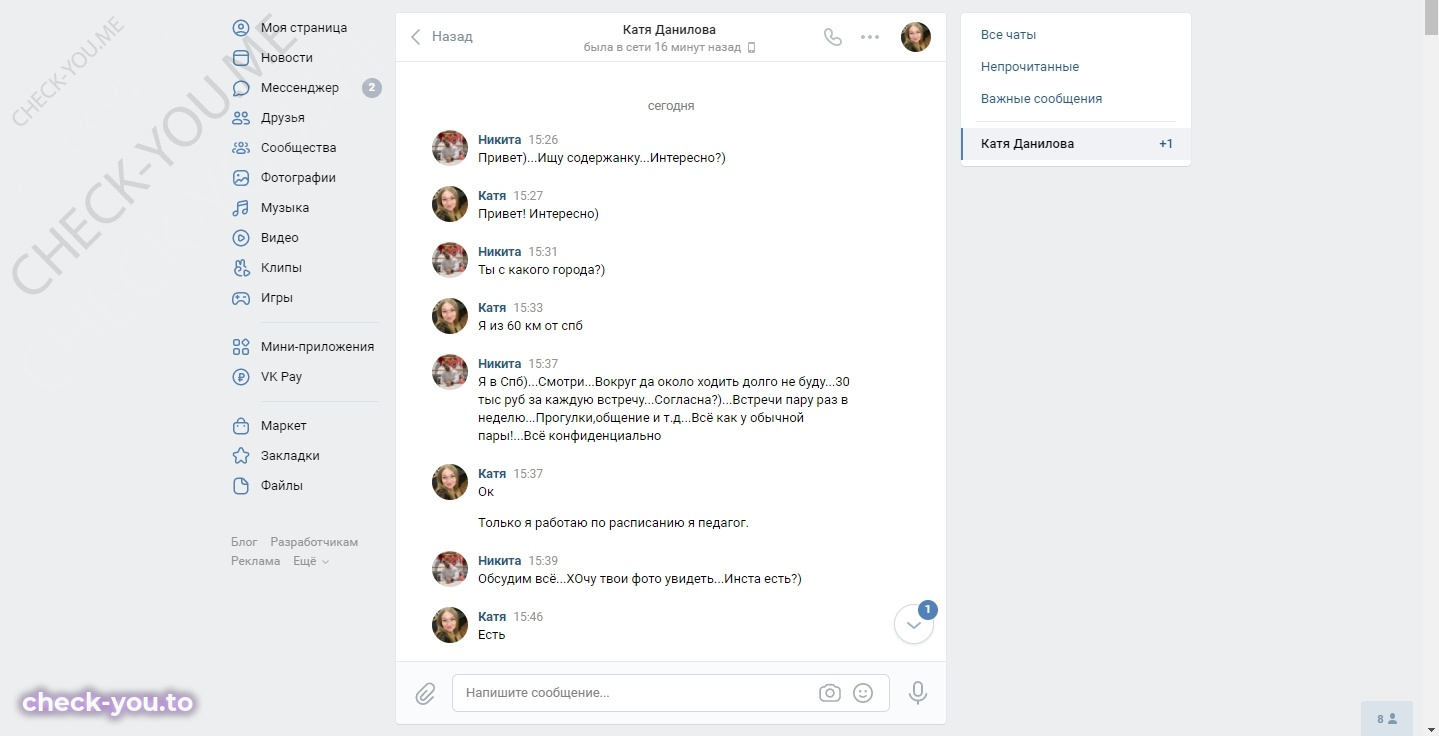Attach a file with the paperclip icon
The width and height of the screenshot is (1439, 736).
(425, 693)
